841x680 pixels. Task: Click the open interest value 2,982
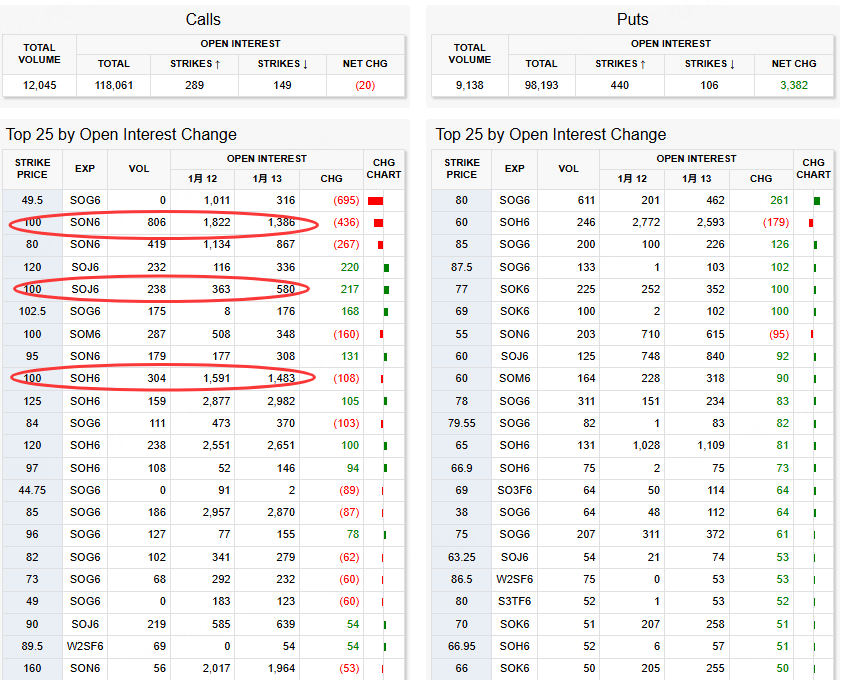[x=281, y=401]
